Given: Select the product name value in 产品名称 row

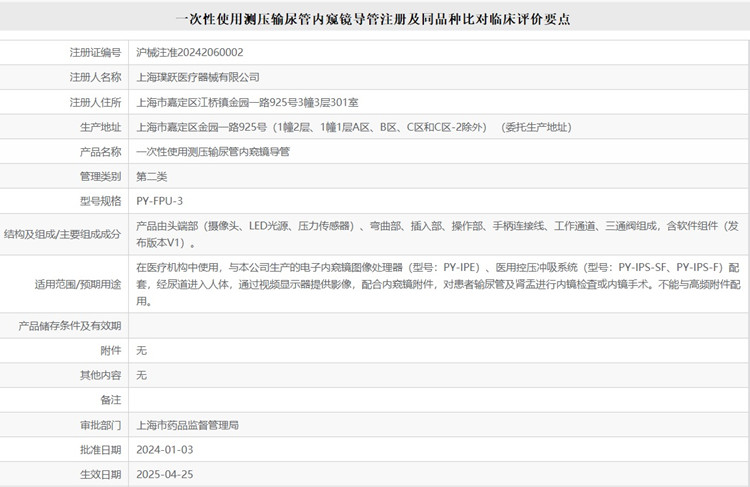Looking at the screenshot, I should pyautogui.click(x=212, y=152).
